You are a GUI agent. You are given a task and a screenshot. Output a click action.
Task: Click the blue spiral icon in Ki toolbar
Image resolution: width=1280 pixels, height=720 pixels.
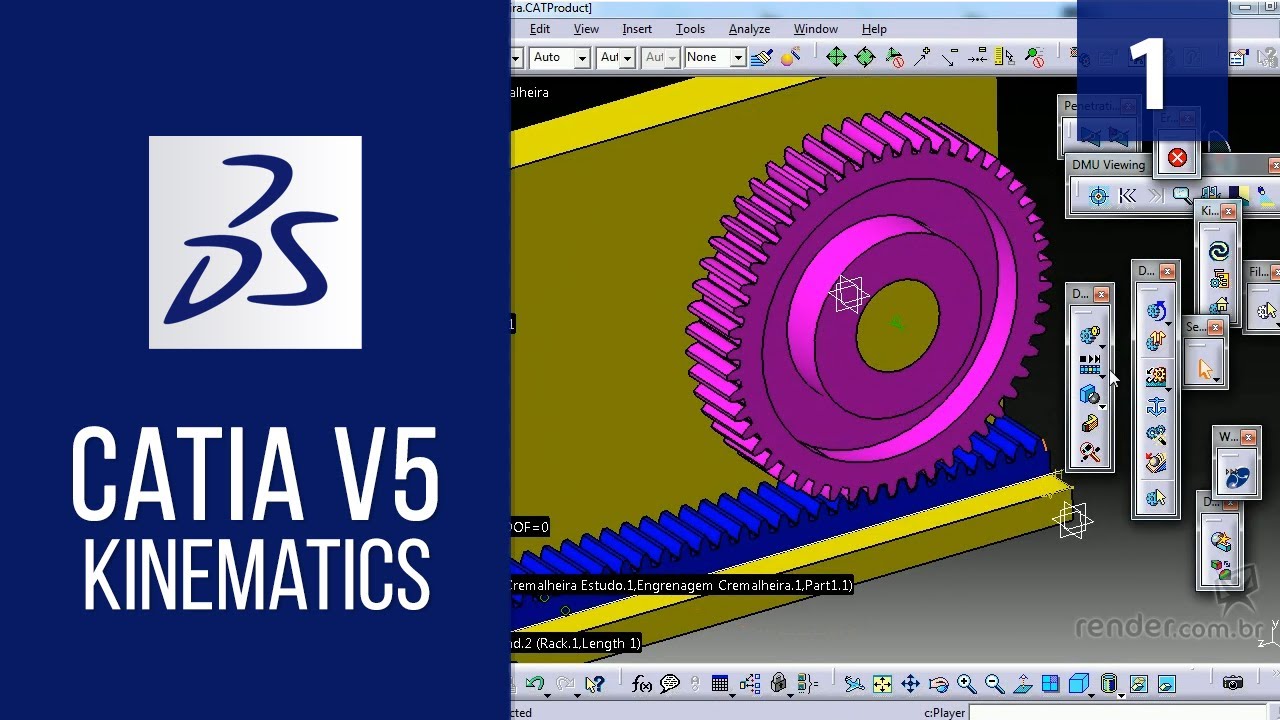tap(1218, 252)
